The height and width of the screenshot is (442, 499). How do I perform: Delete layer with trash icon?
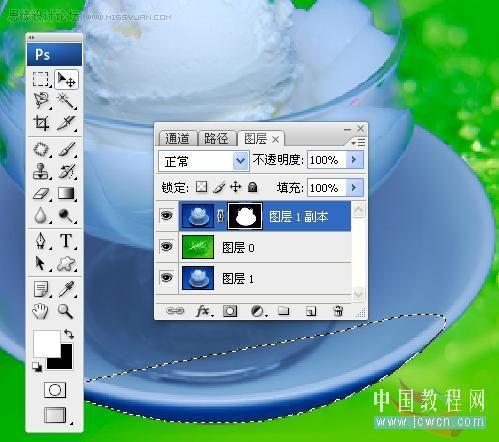click(338, 311)
